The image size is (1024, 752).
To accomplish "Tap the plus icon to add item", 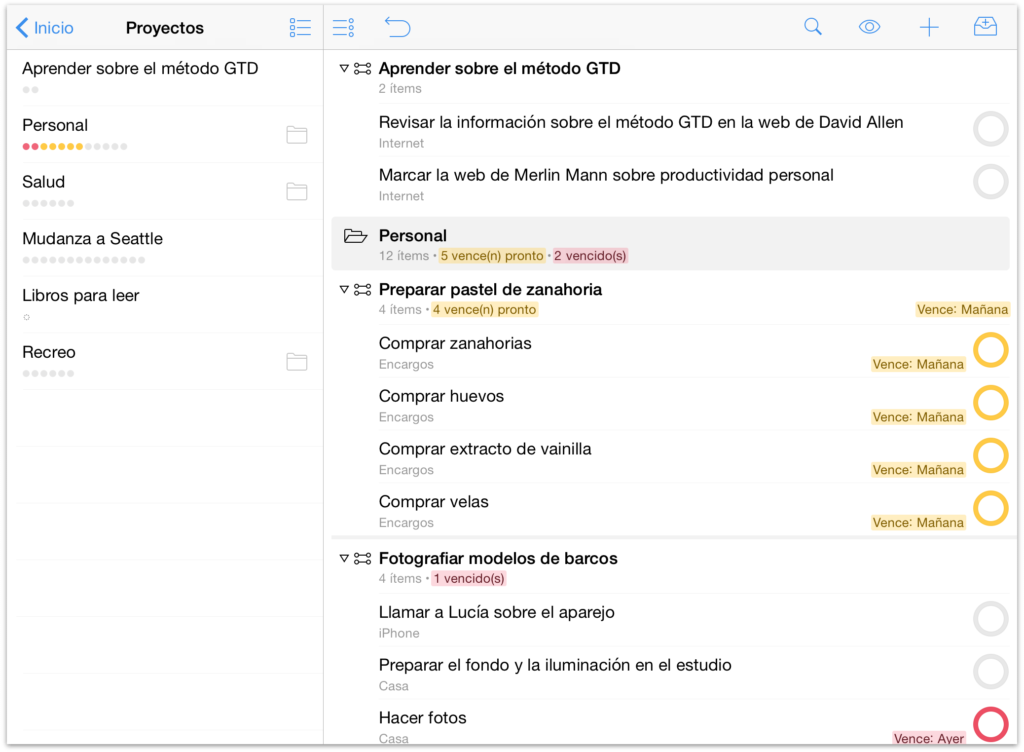I will [929, 28].
